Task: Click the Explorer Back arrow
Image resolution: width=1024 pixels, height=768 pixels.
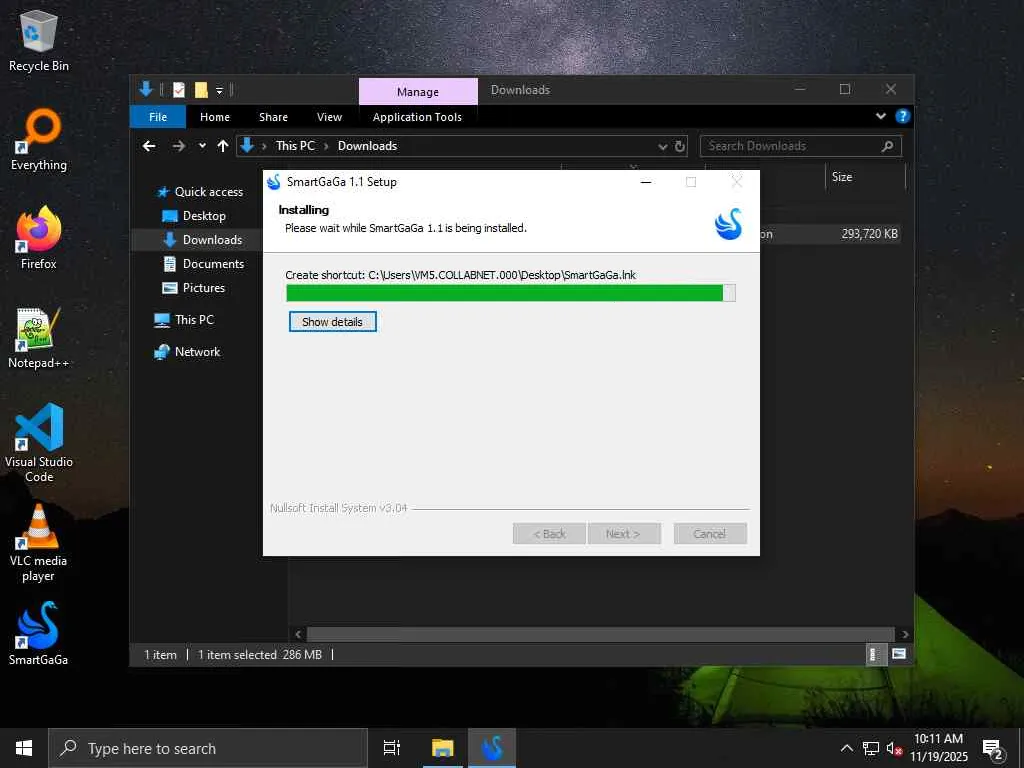Action: tap(150, 146)
